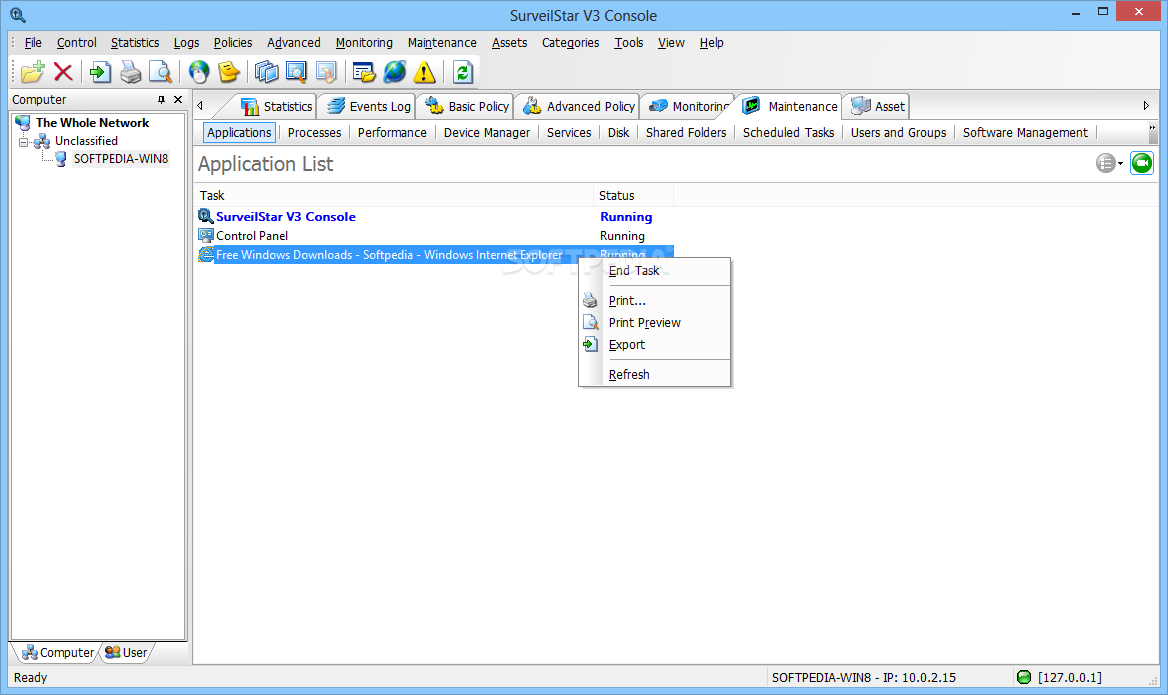Click the new folder with plus toolbar icon
The image size is (1168, 695).
pyautogui.click(x=33, y=72)
